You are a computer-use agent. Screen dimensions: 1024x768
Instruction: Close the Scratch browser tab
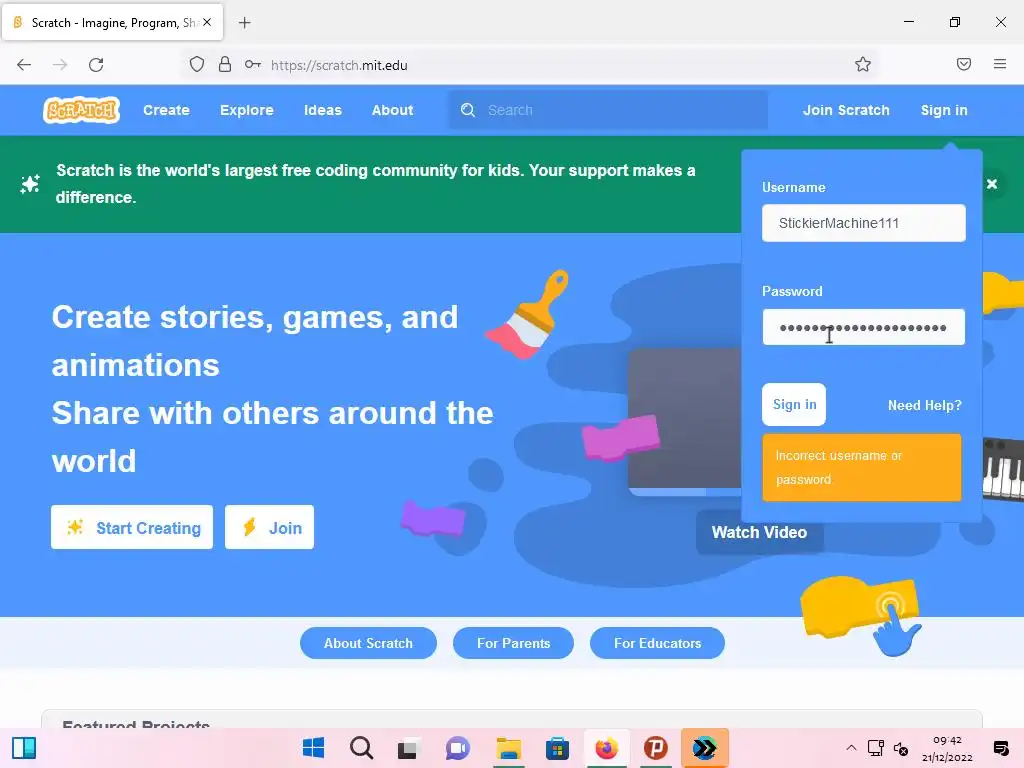[207, 22]
